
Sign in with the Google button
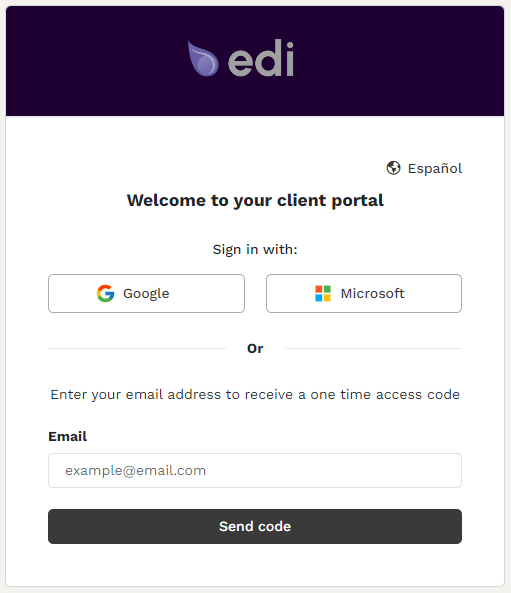(x=146, y=293)
